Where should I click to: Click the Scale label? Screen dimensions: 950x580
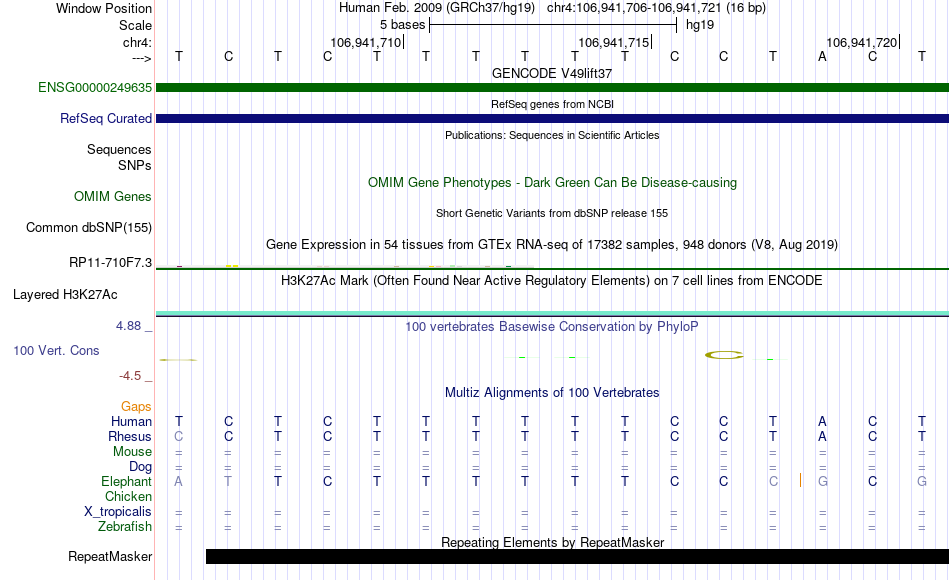point(135,25)
